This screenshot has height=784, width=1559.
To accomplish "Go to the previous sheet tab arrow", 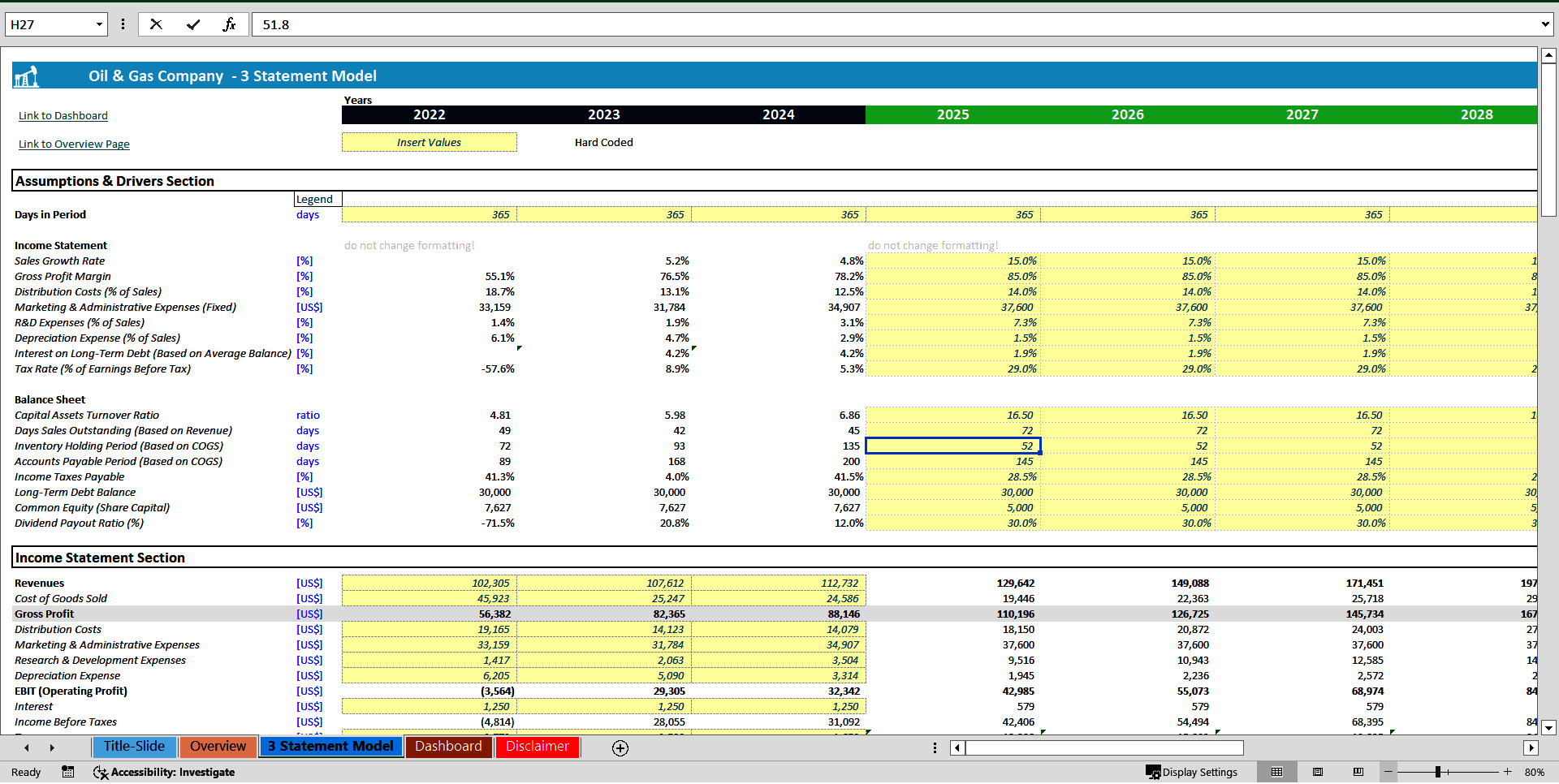I will coord(27,747).
